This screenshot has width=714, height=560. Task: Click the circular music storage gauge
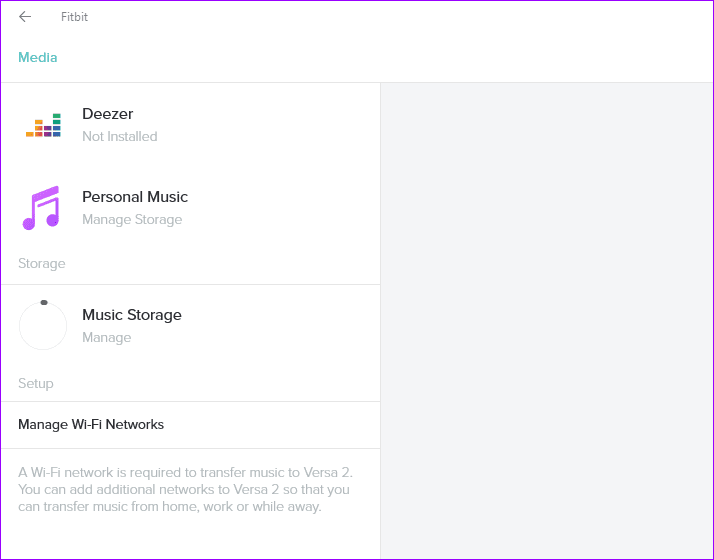[43, 326]
